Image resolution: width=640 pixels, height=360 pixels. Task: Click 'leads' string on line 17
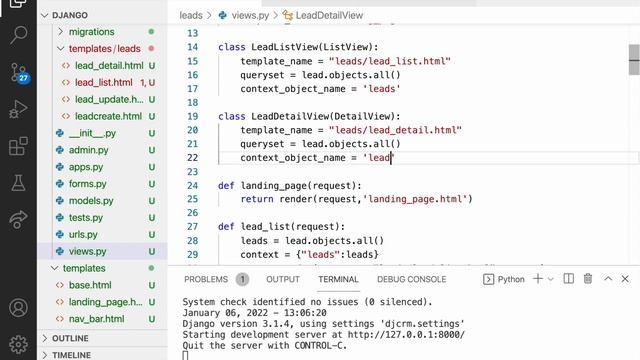click(382, 89)
